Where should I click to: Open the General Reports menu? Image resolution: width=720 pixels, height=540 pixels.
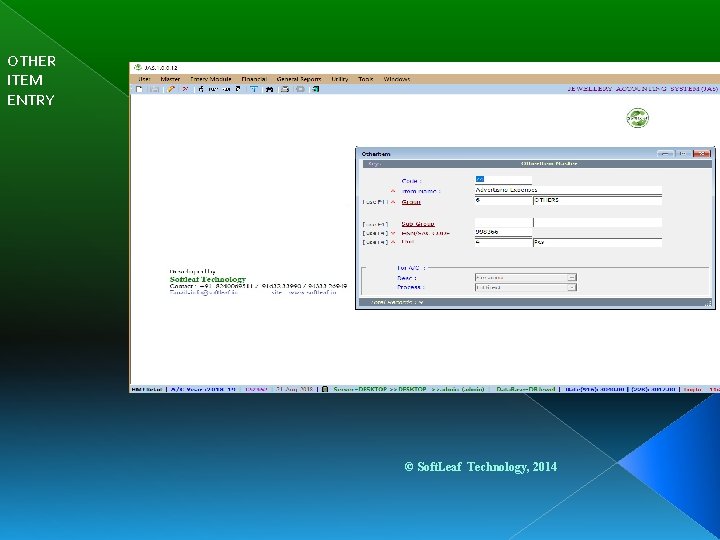click(x=299, y=79)
